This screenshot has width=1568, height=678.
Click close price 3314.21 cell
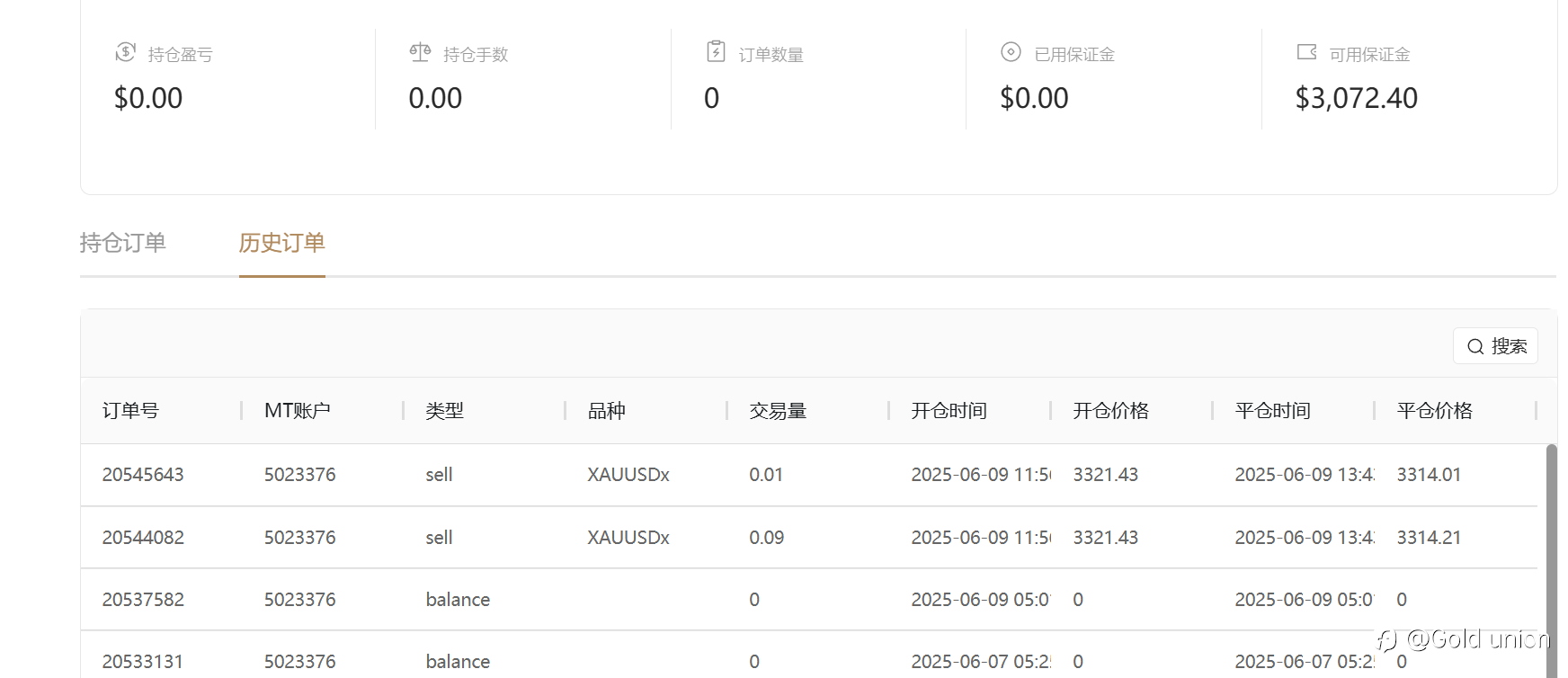[1429, 538]
